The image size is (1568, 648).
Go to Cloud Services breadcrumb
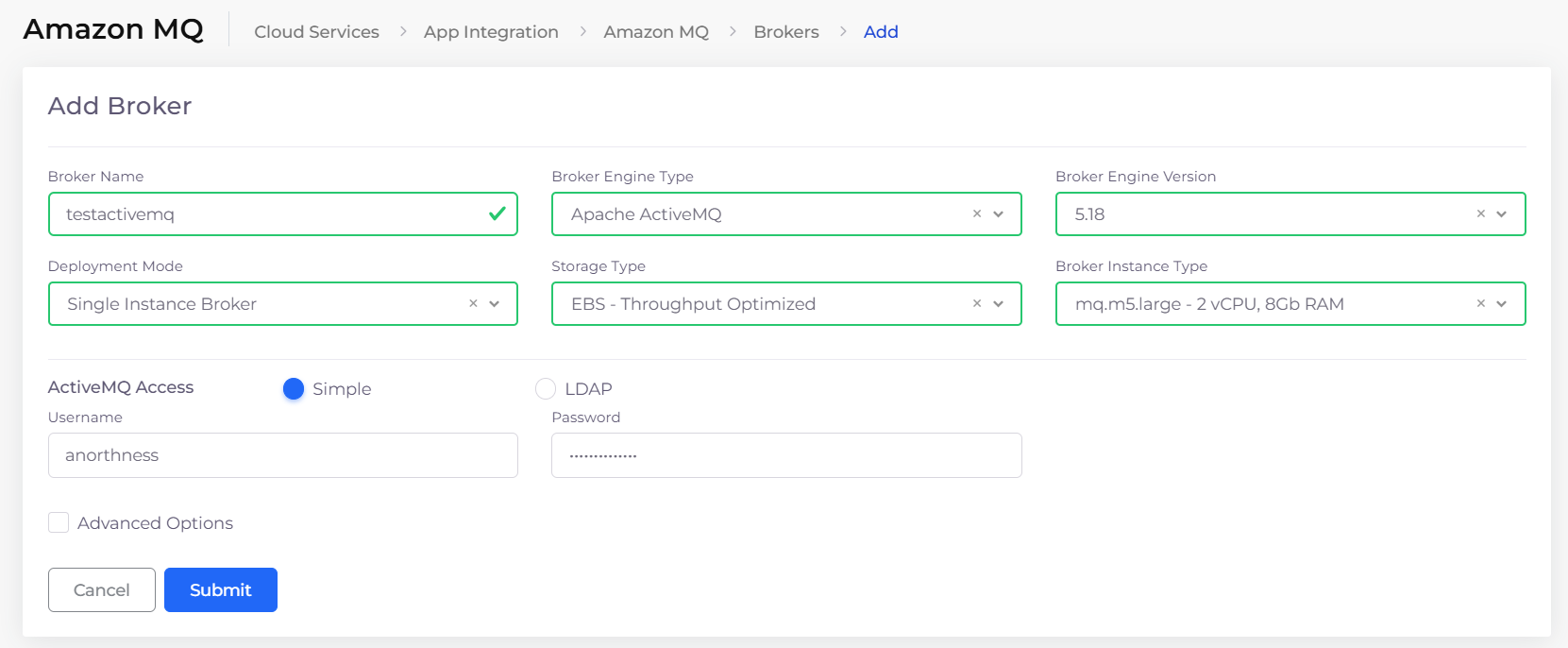tap(316, 32)
